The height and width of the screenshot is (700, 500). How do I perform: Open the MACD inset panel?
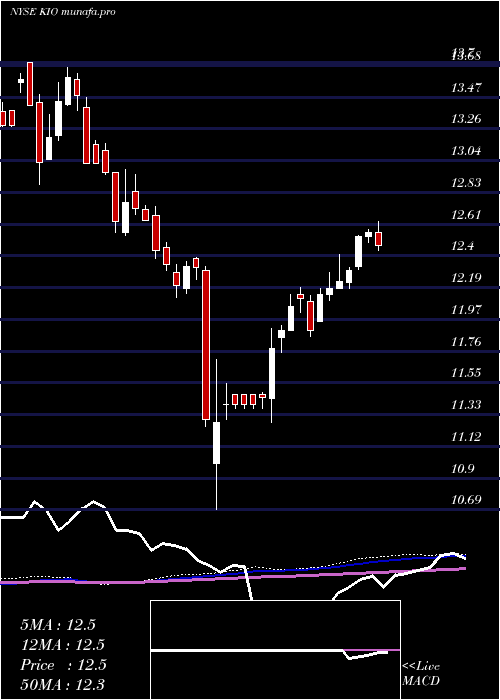point(275,650)
